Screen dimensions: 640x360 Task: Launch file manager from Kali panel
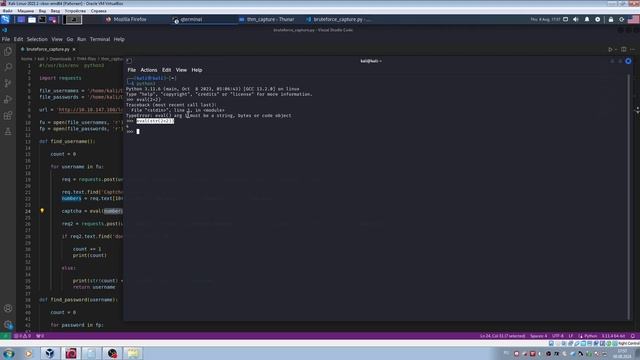pyautogui.click(x=31, y=19)
